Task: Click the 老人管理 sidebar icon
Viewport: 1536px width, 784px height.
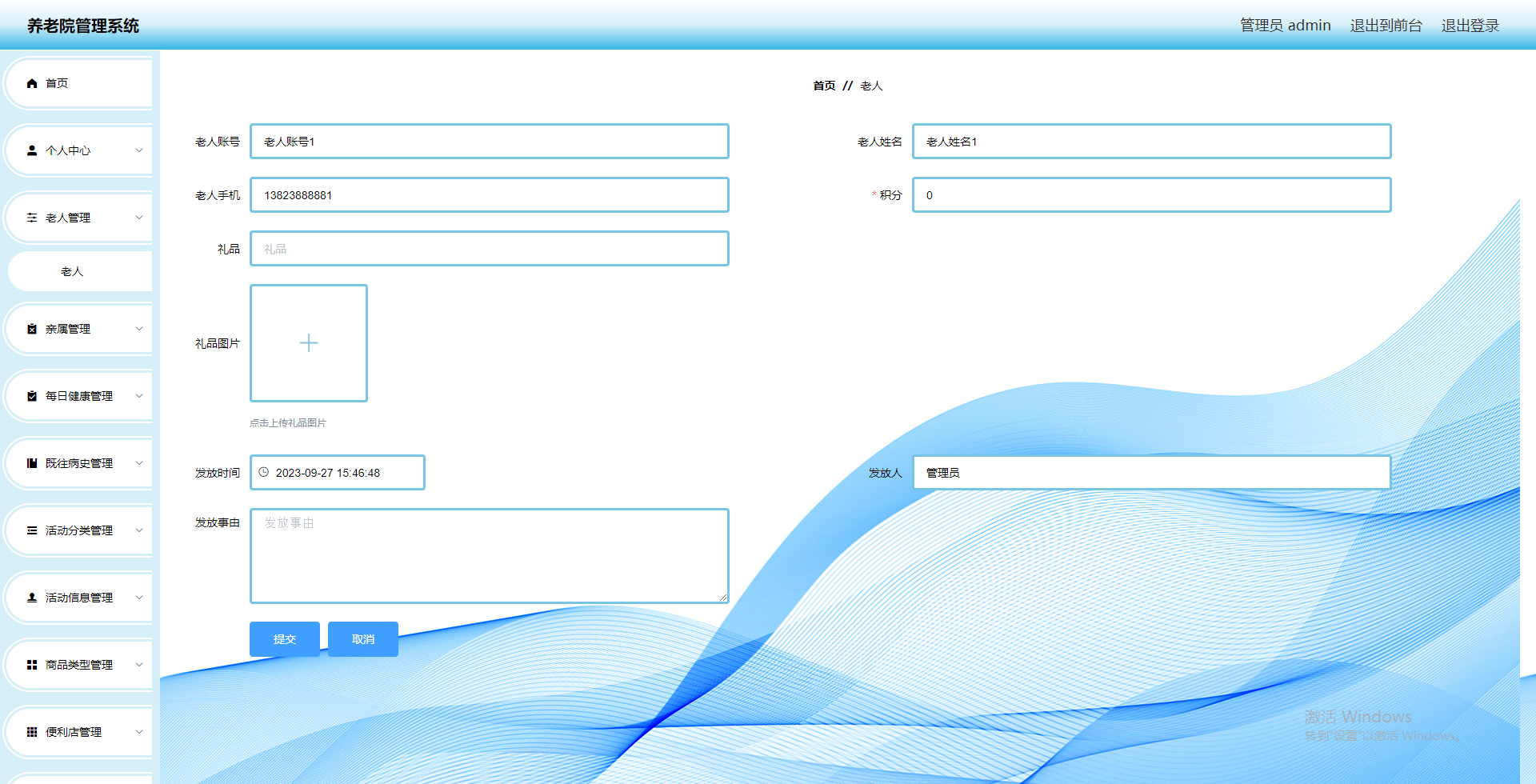Action: [32, 217]
